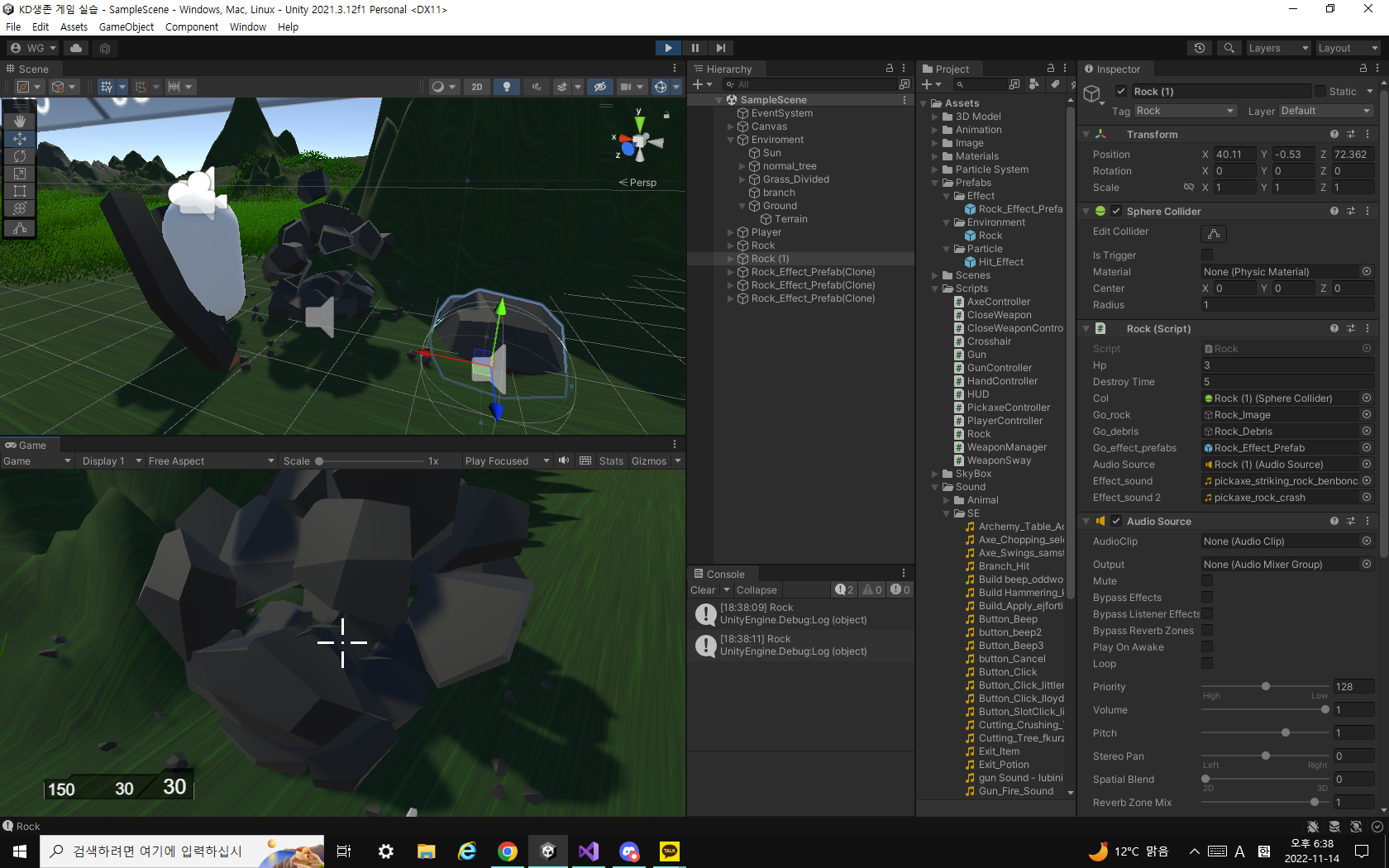Collapse the Transform component
The width and height of the screenshot is (1389, 868).
(1086, 134)
